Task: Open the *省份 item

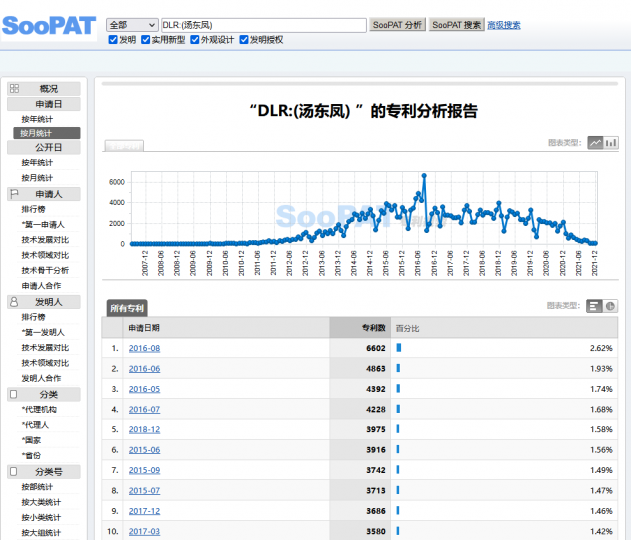Action: coord(31,455)
